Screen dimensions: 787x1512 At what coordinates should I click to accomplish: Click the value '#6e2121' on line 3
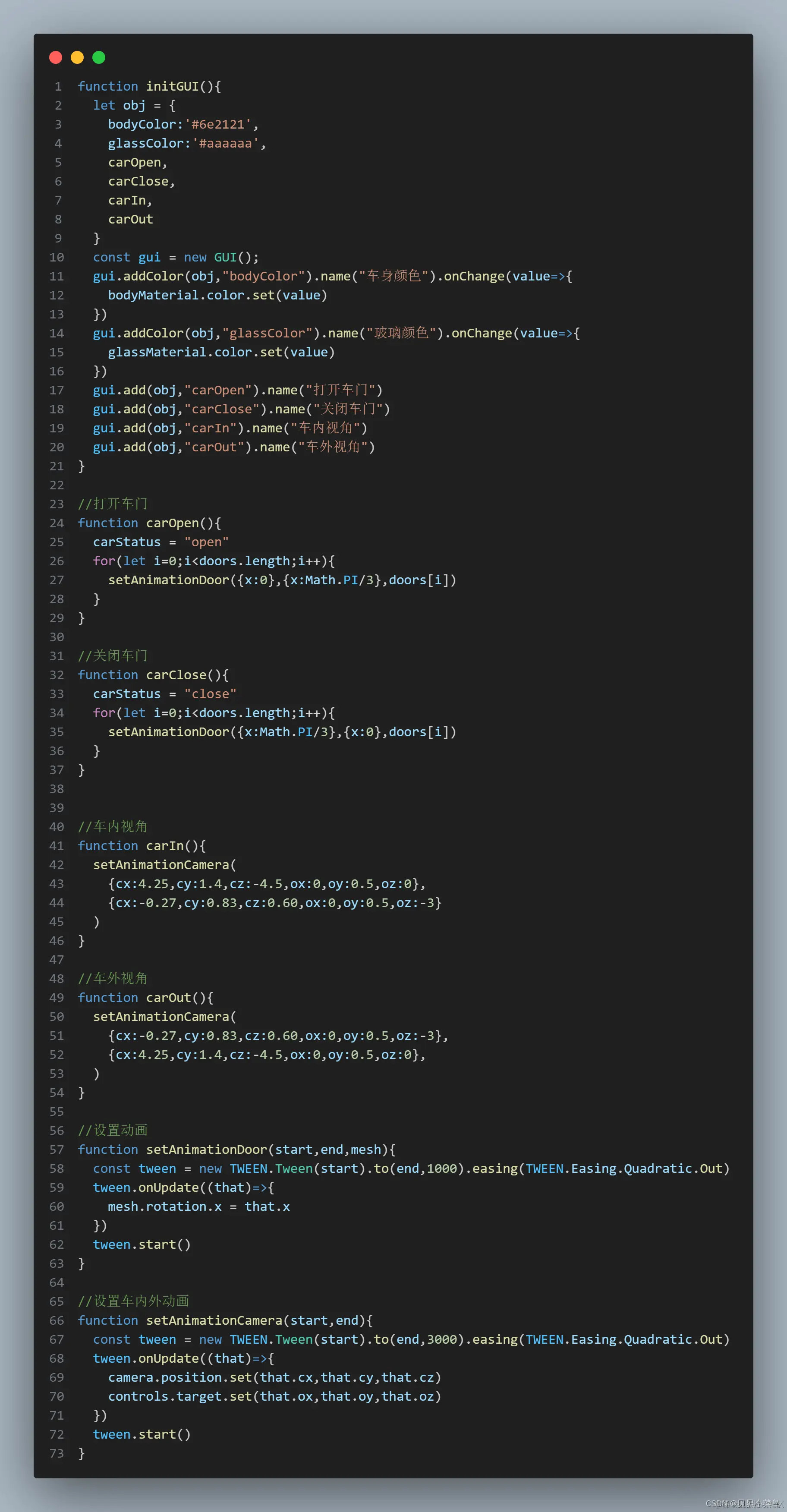218,124
